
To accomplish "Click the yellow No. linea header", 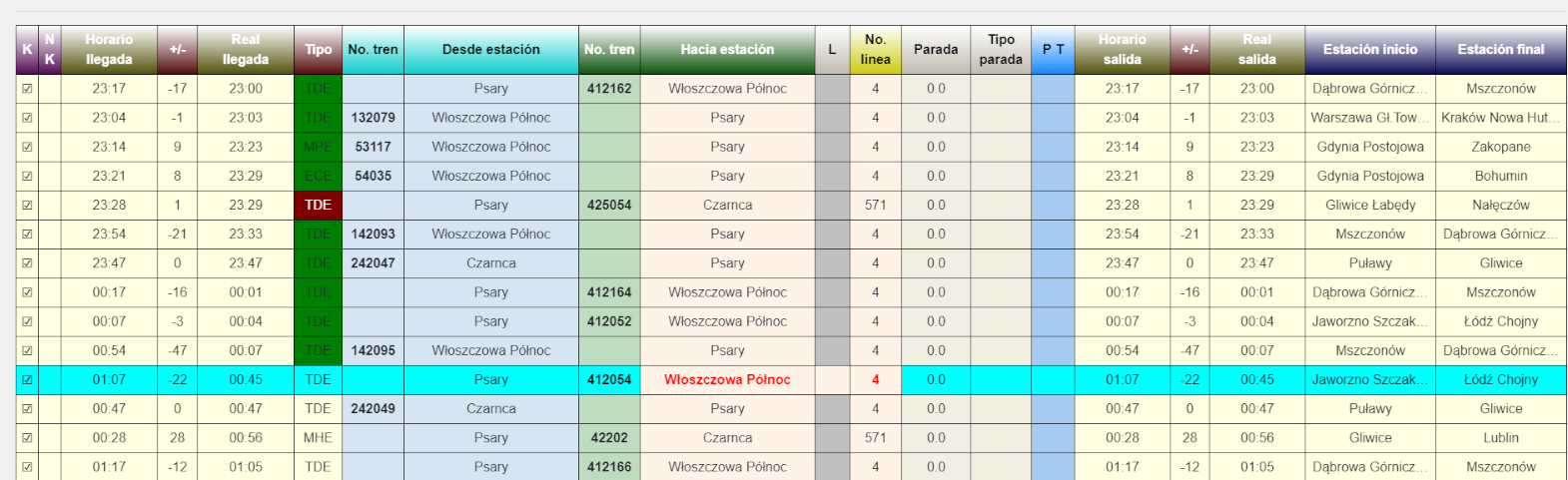I will [x=875, y=49].
